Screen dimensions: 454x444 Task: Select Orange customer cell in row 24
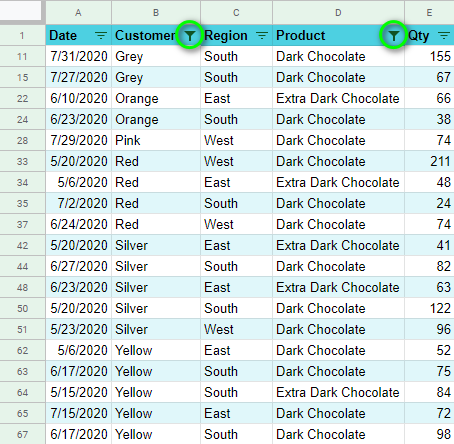[x=156, y=119]
